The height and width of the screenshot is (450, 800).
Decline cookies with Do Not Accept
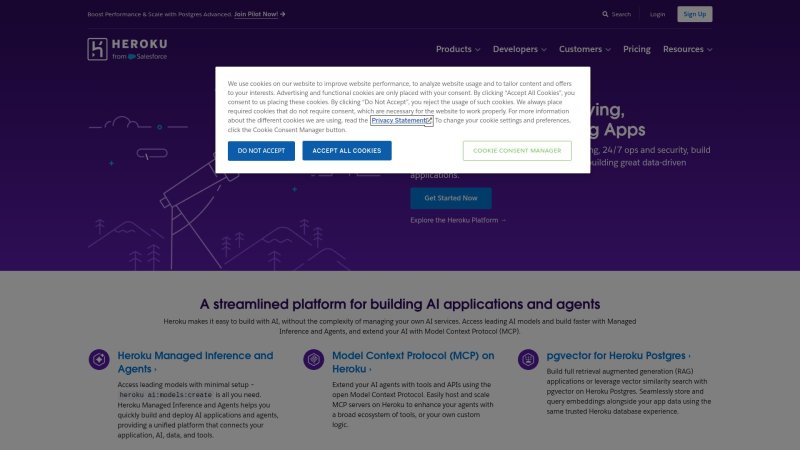tap(261, 151)
